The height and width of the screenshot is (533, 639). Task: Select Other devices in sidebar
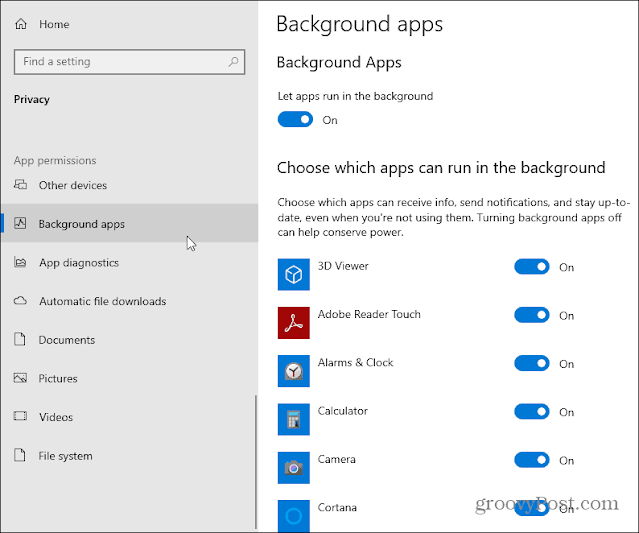(x=129, y=185)
